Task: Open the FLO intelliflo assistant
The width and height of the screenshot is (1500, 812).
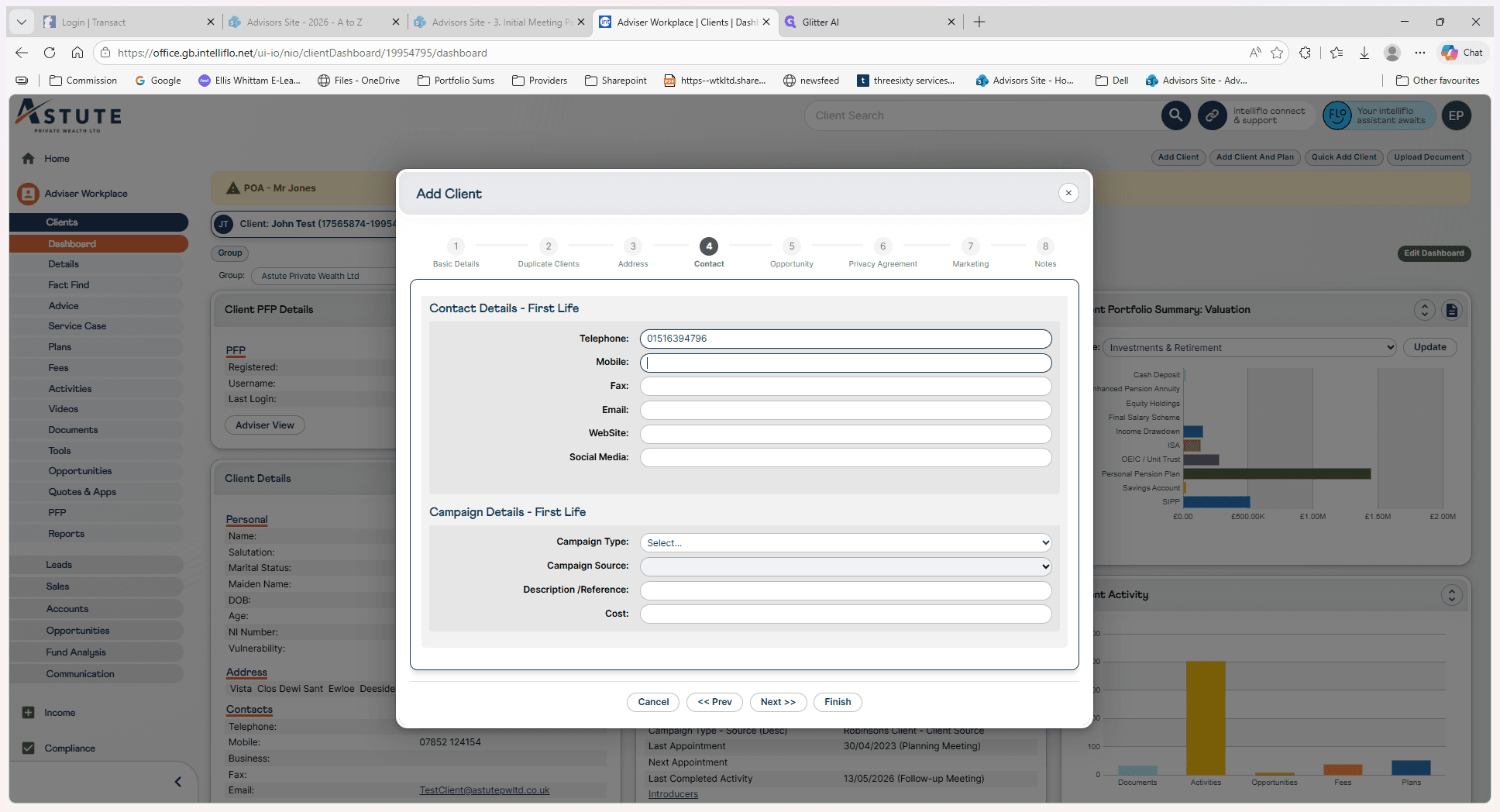Action: [1337, 115]
